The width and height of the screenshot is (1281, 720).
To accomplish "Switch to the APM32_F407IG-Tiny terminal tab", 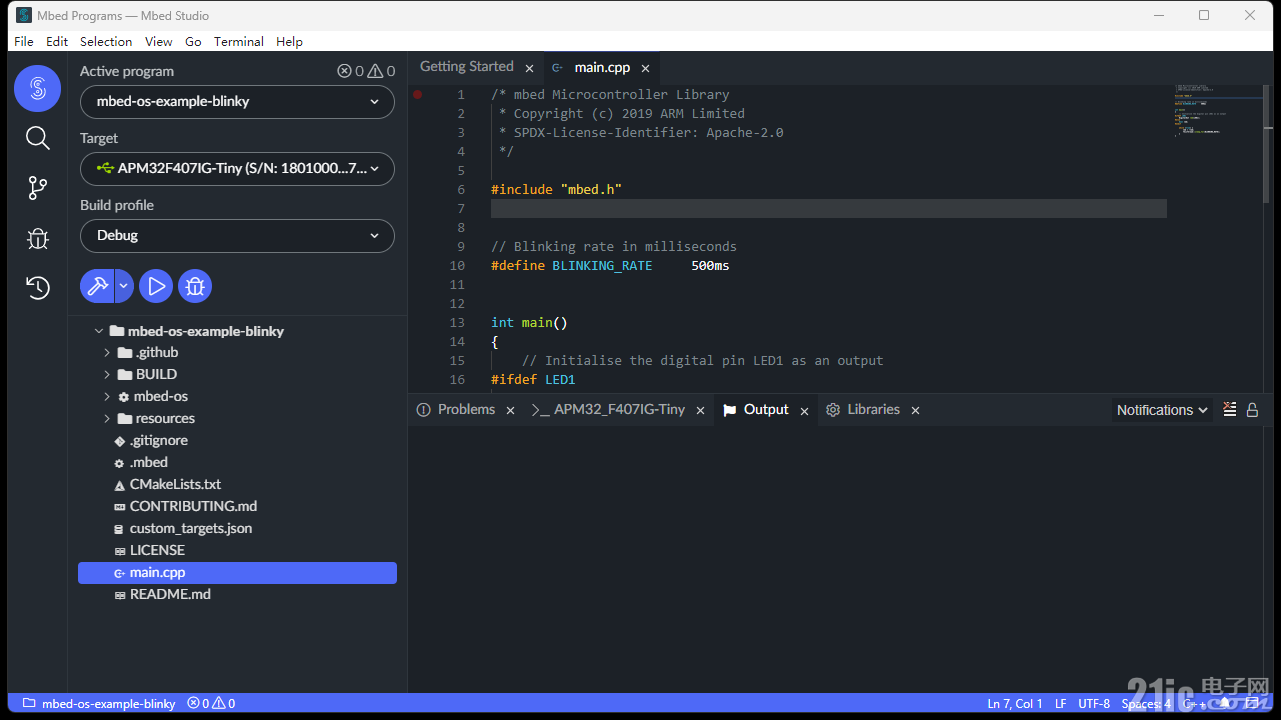I will (619, 409).
